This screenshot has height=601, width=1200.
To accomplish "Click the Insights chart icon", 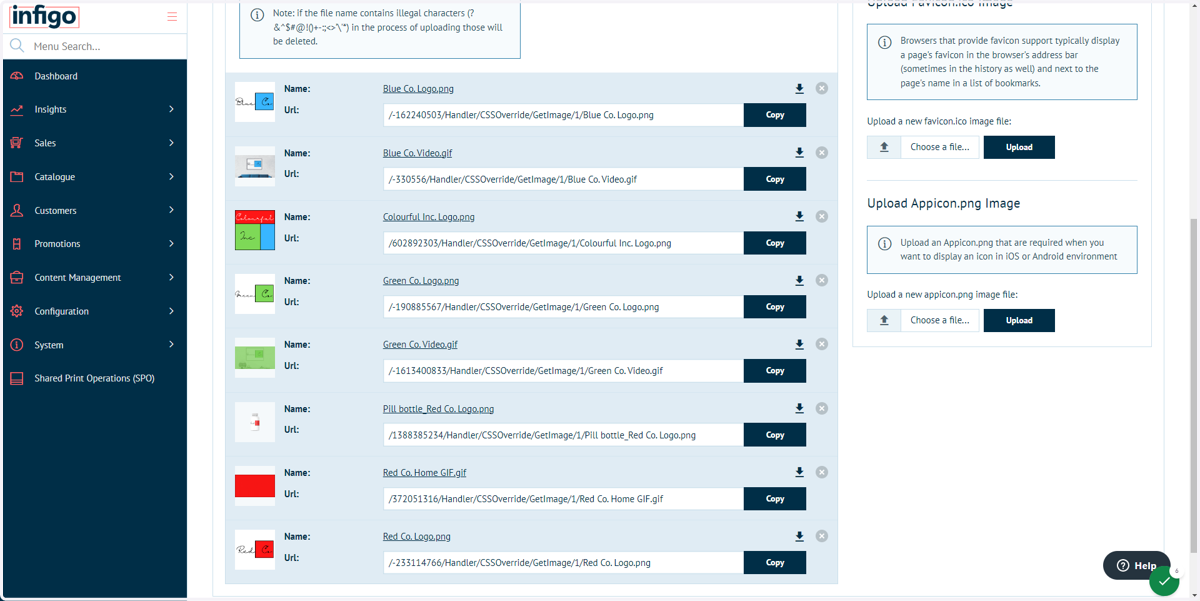I will coord(17,109).
